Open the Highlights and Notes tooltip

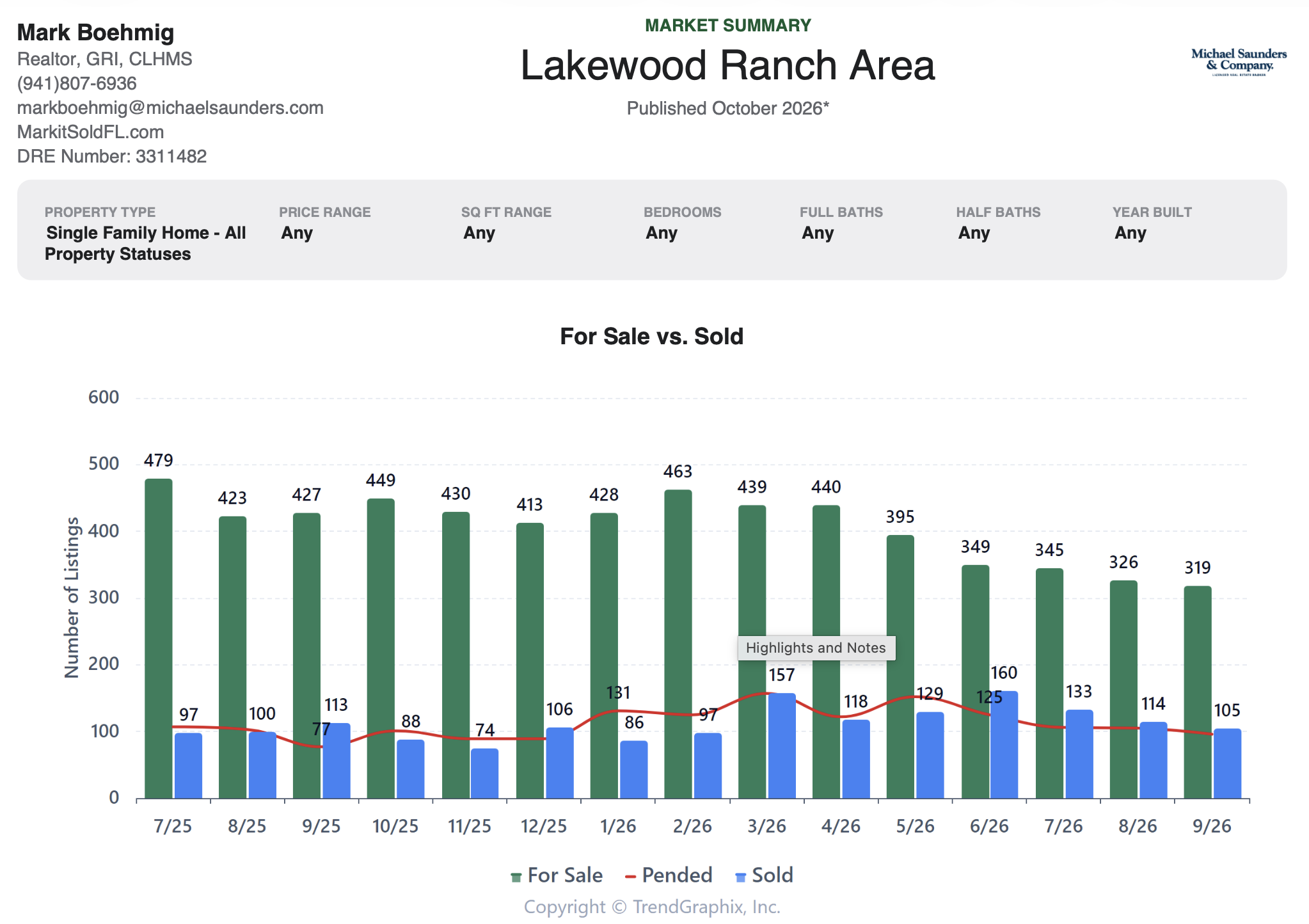pyautogui.click(x=816, y=648)
